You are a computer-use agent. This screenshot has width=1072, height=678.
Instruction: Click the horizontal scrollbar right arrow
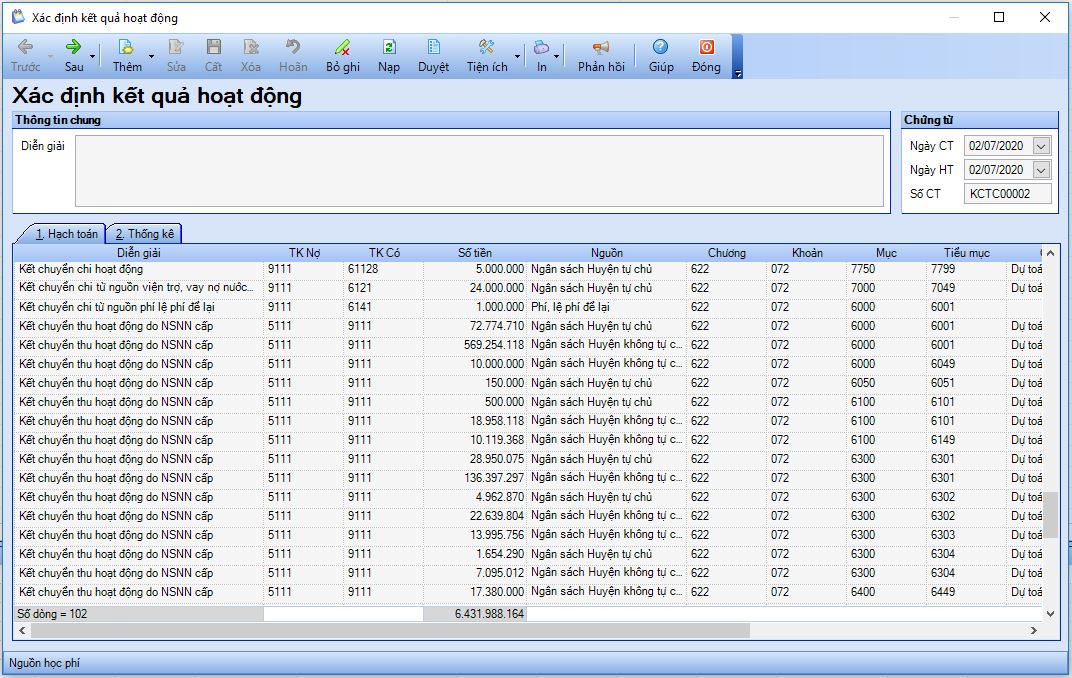(x=1034, y=631)
